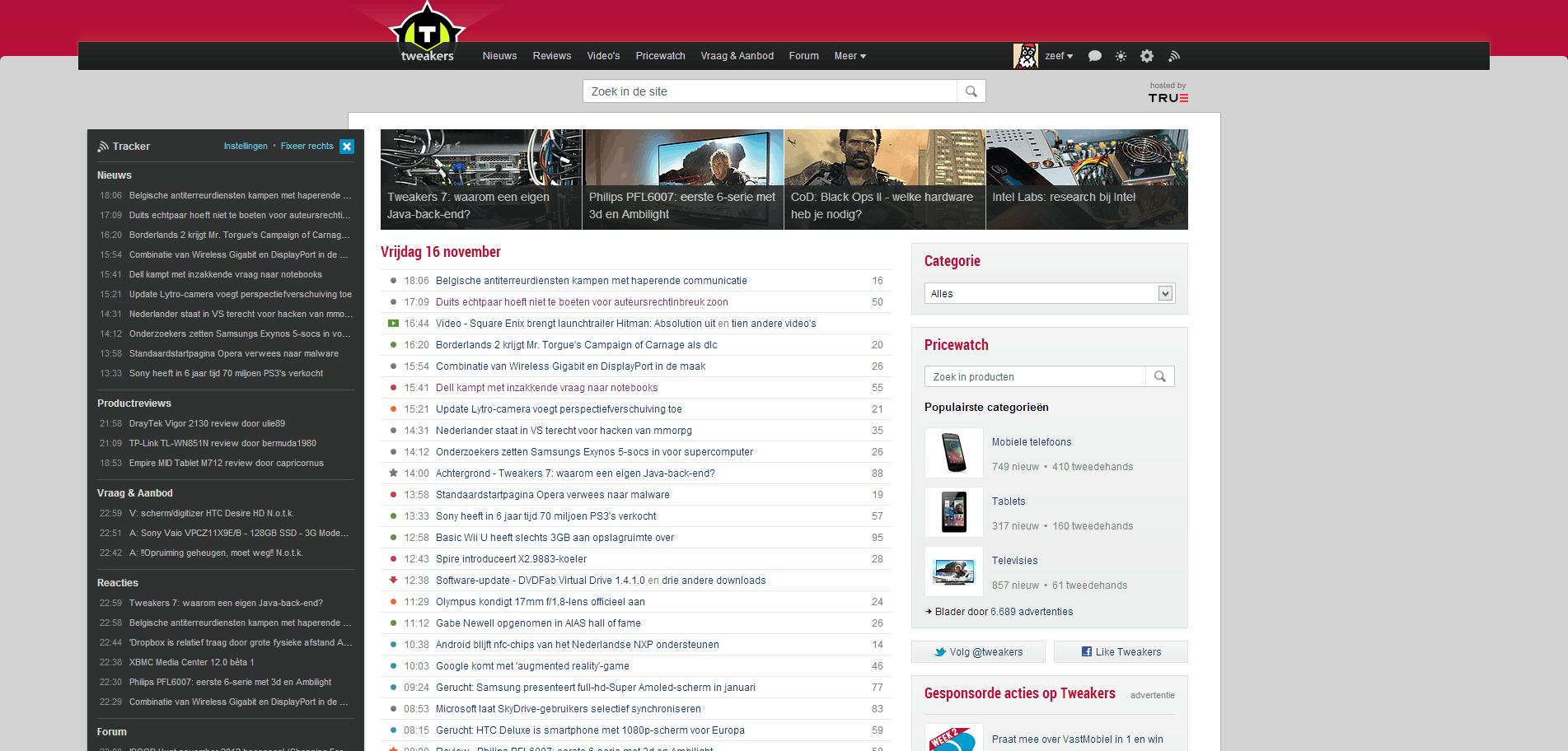Viewport: 1568px width, 751px height.
Task: Open the Categorie Alles dropdown
Action: coord(1050,293)
